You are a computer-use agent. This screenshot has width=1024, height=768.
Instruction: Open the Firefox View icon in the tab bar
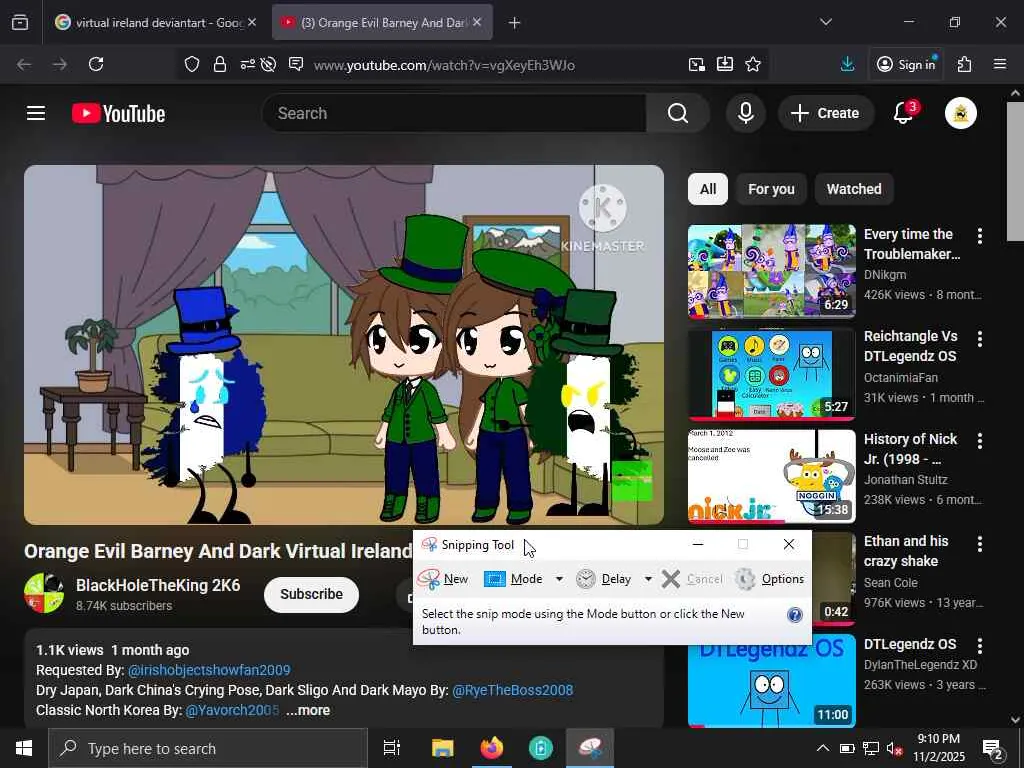pos(20,23)
